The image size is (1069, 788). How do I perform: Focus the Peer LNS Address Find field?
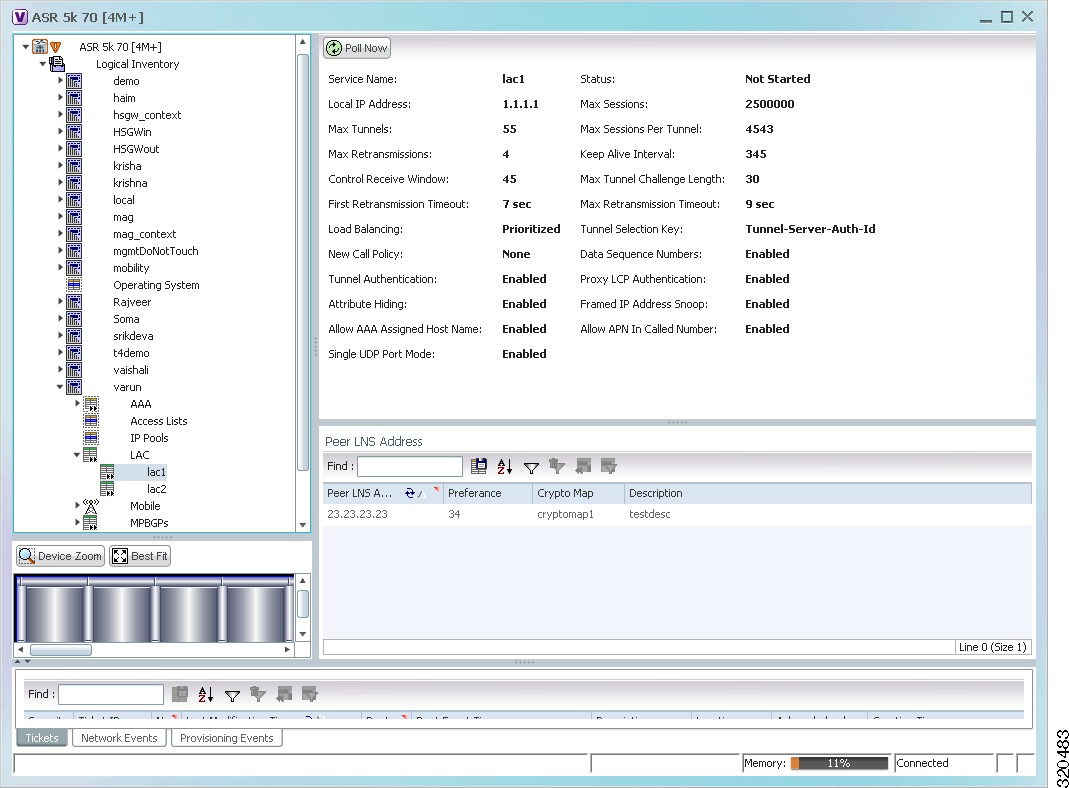(x=410, y=466)
